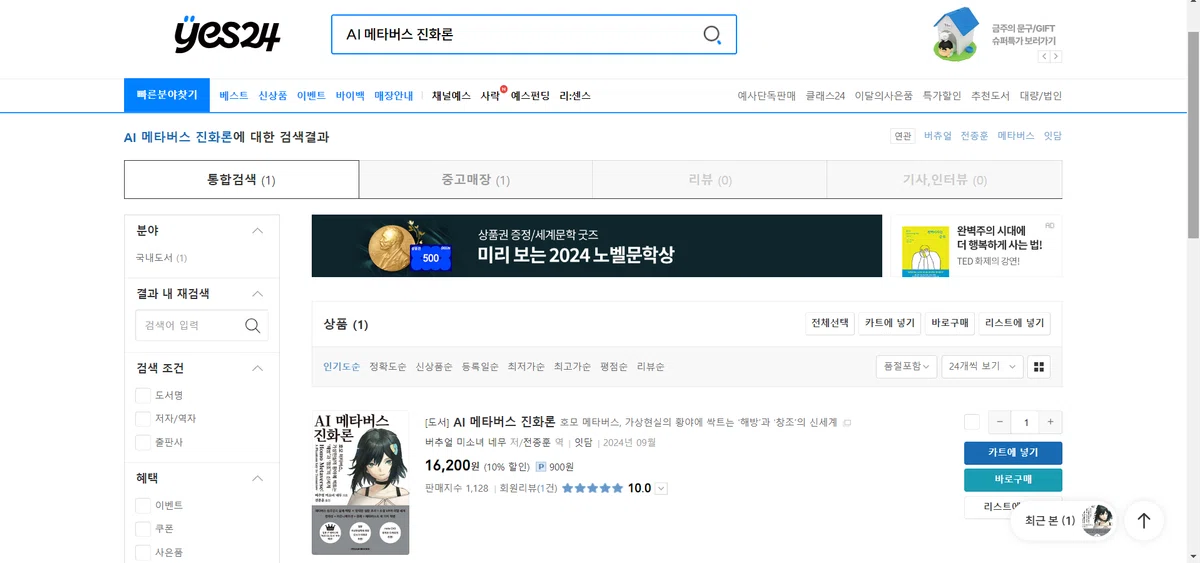Collapse the 검색 조건 section
The width and height of the screenshot is (1200, 563).
tap(257, 368)
